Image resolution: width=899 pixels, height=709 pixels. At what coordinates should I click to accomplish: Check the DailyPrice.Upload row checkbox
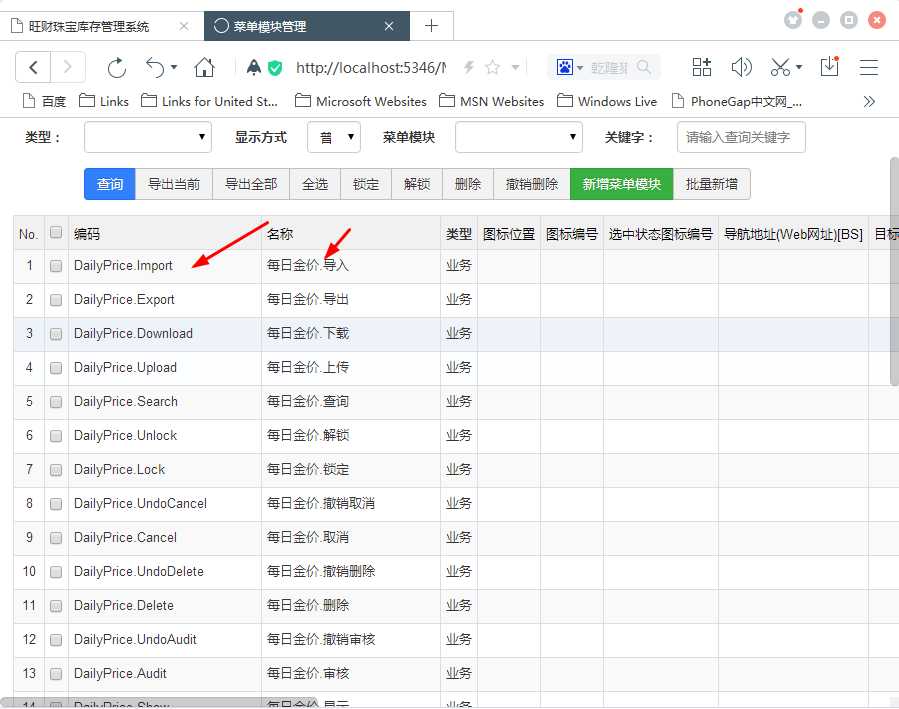pos(56,368)
